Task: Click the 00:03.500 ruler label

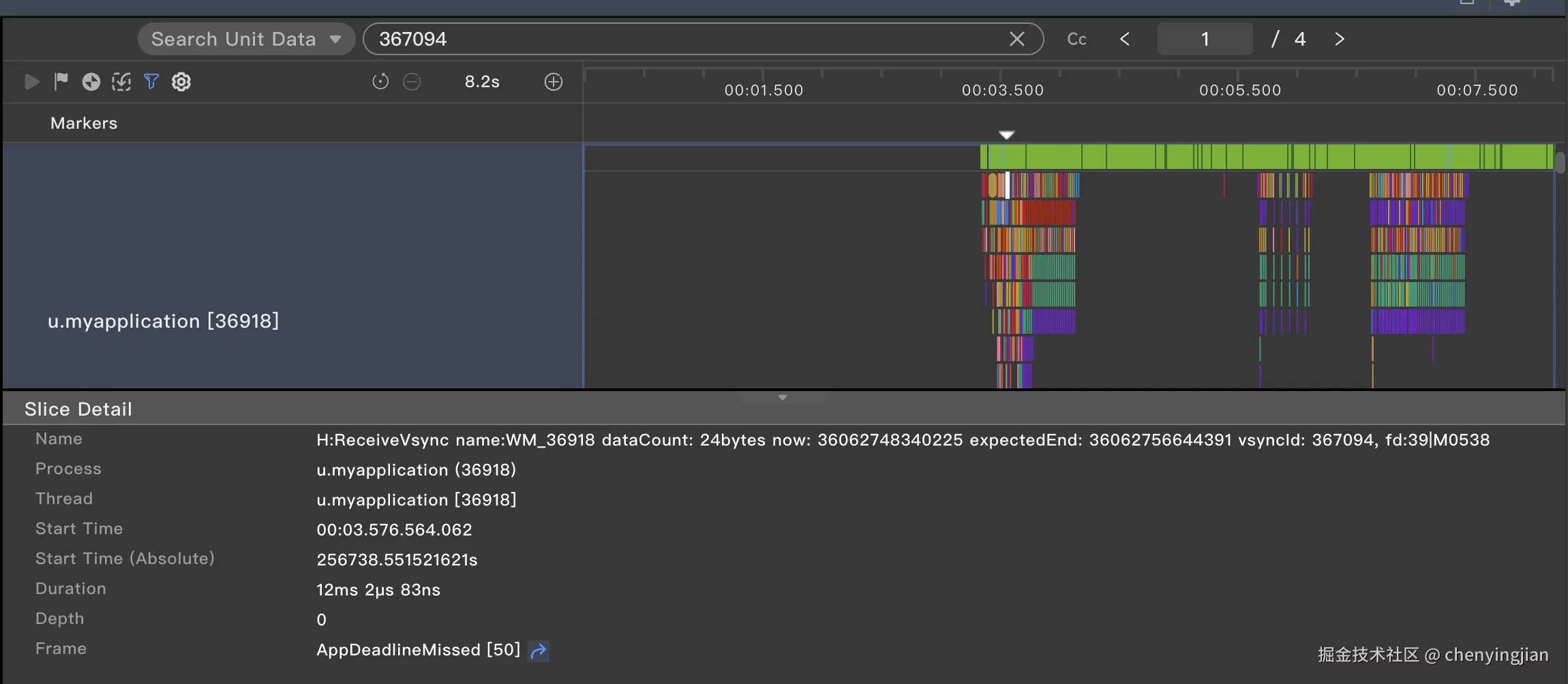Action: pos(1002,90)
